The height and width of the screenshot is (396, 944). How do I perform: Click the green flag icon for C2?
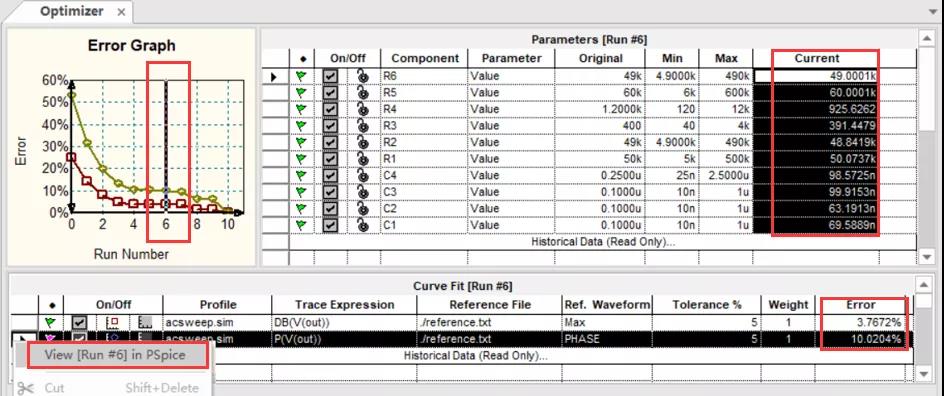[x=301, y=208]
